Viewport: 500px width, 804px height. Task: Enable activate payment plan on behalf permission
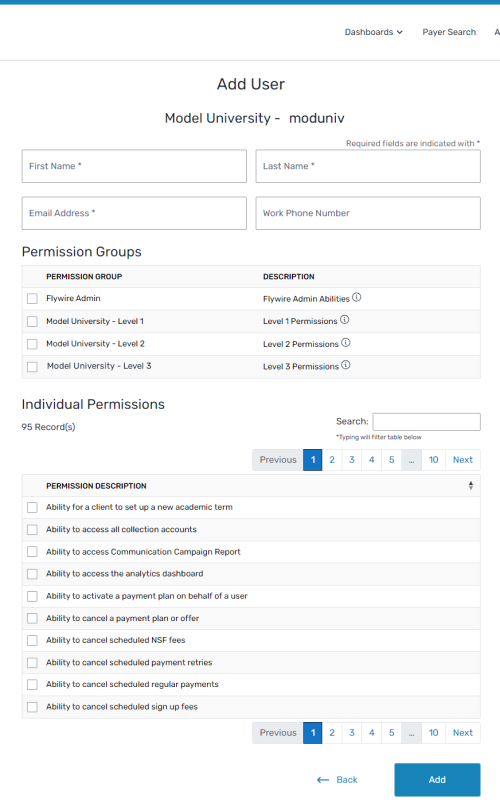[32, 596]
